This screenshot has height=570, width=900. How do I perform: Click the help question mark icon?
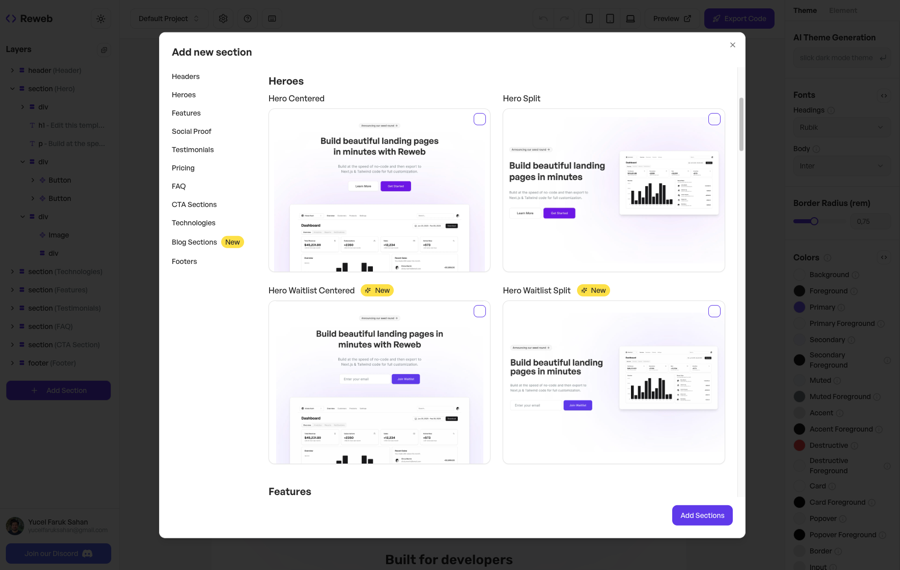[247, 18]
